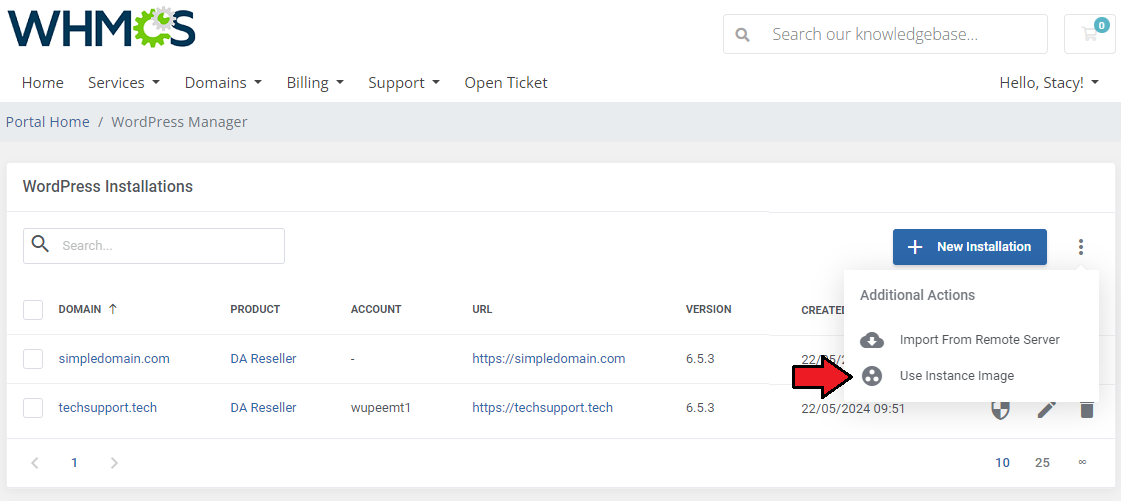Viewport: 1121px width, 501px height.
Task: Check the techsupport.tech row checkbox
Action: tap(33, 408)
